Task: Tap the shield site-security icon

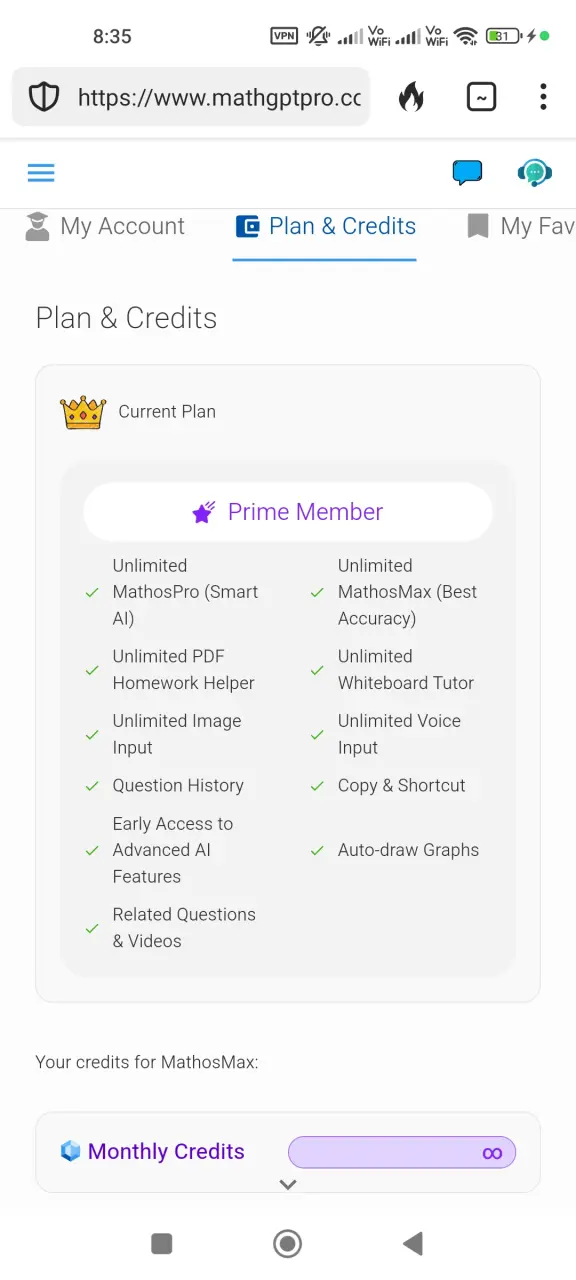Action: pyautogui.click(x=43, y=97)
